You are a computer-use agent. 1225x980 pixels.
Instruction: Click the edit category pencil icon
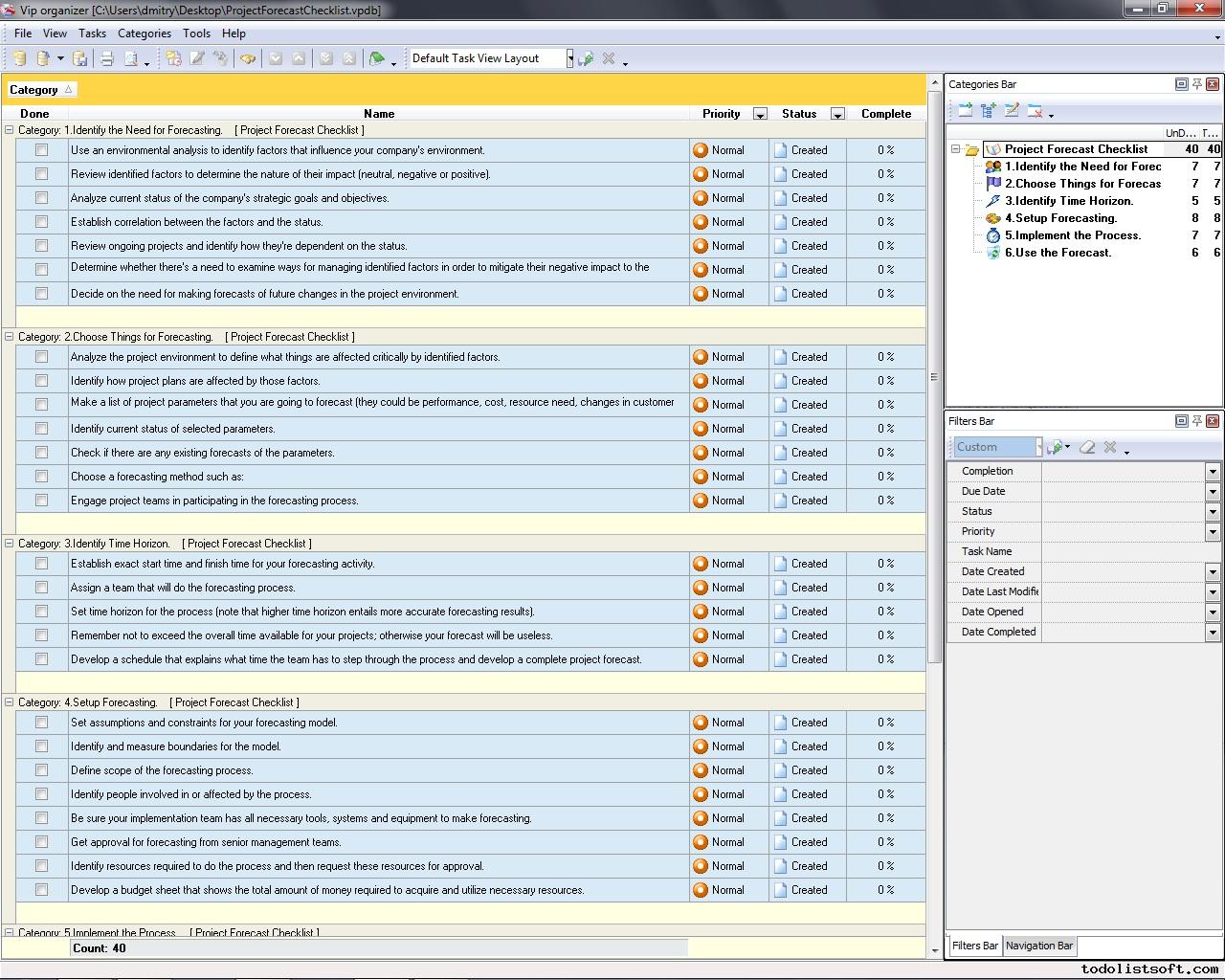point(1012,111)
